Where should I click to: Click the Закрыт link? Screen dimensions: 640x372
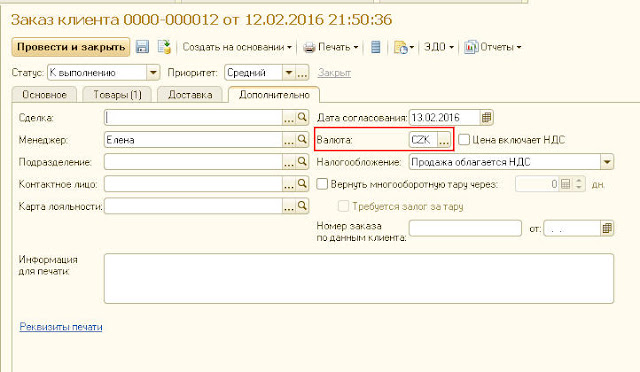pyautogui.click(x=334, y=73)
